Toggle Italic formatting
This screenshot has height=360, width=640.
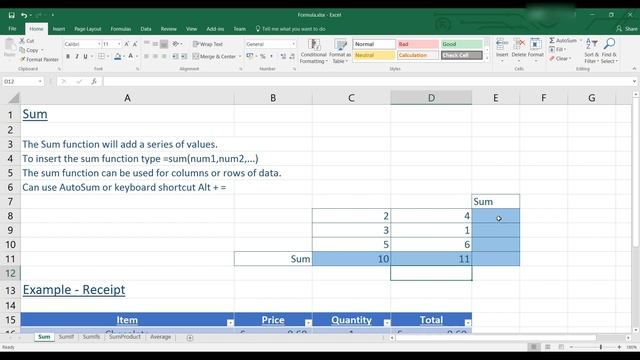[76, 56]
